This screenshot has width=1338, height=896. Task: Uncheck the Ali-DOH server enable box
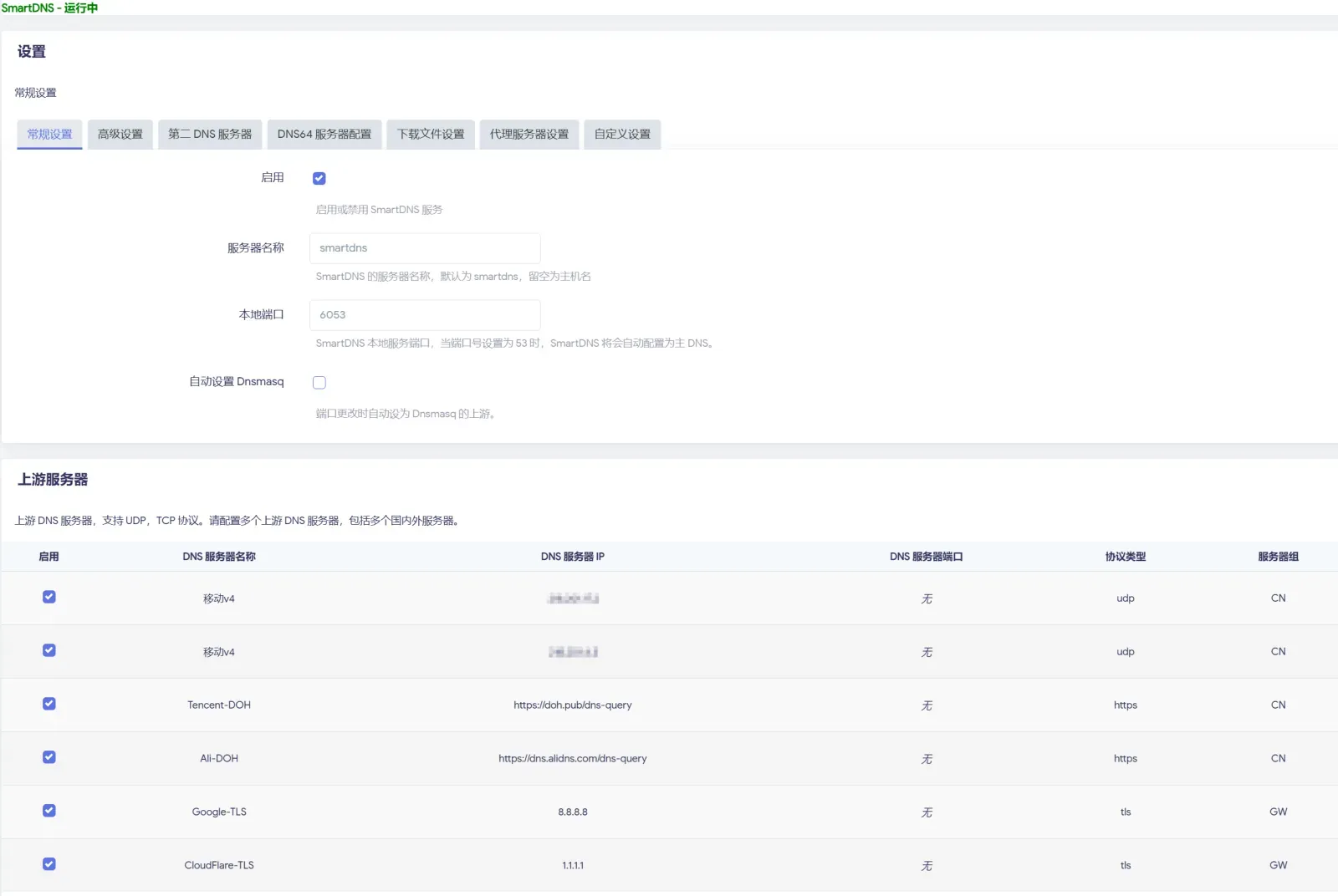[x=49, y=757]
